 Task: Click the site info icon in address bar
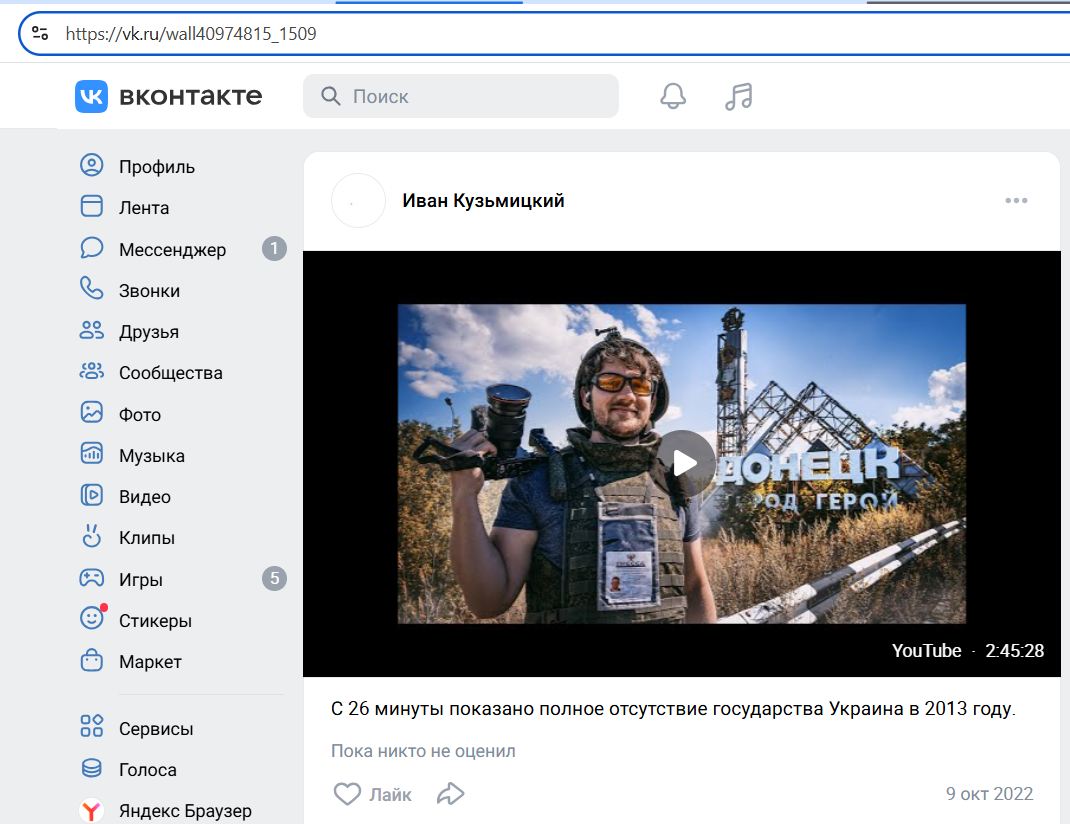pyautogui.click(x=40, y=33)
